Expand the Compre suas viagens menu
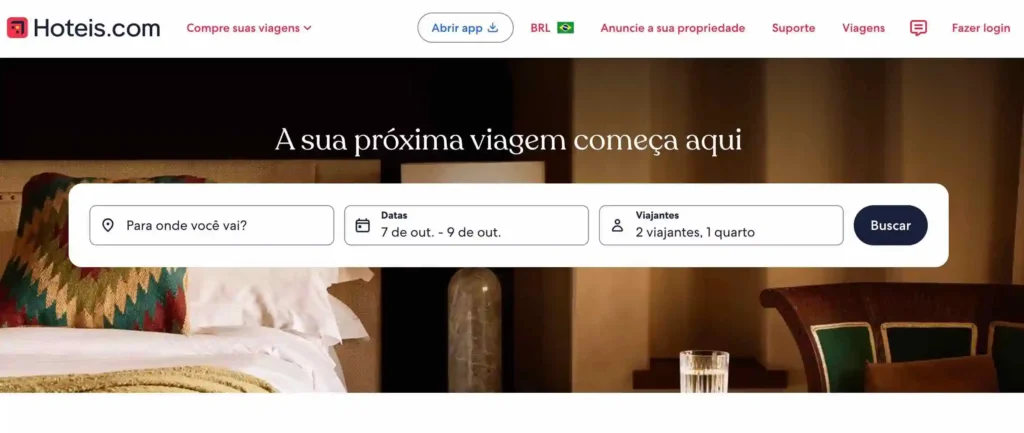This screenshot has width=1024, height=433. click(249, 28)
